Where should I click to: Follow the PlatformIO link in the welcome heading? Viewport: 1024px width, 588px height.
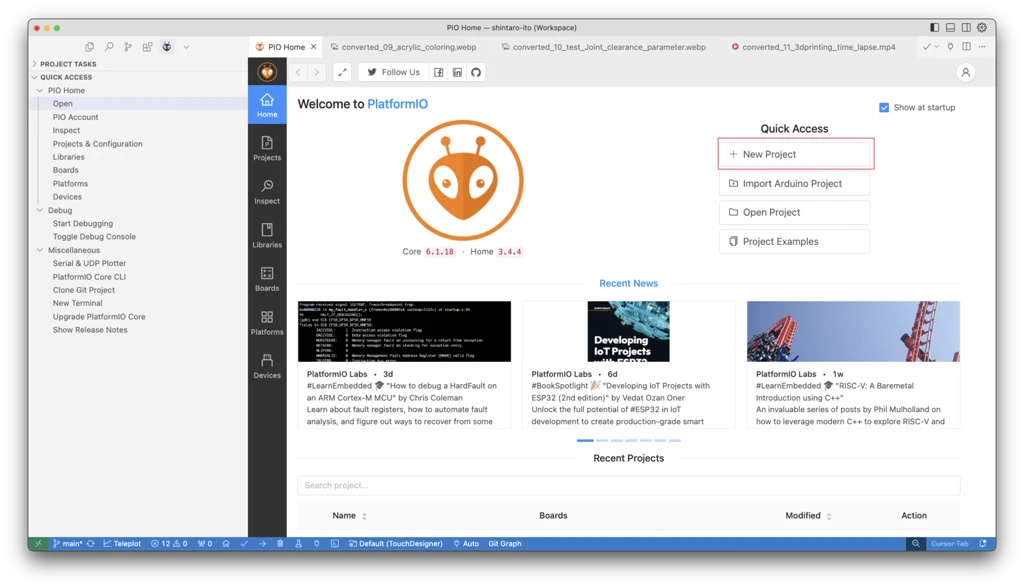click(x=397, y=104)
